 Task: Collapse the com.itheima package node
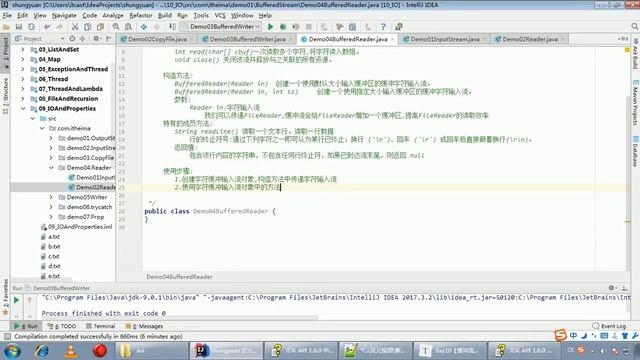point(42,128)
